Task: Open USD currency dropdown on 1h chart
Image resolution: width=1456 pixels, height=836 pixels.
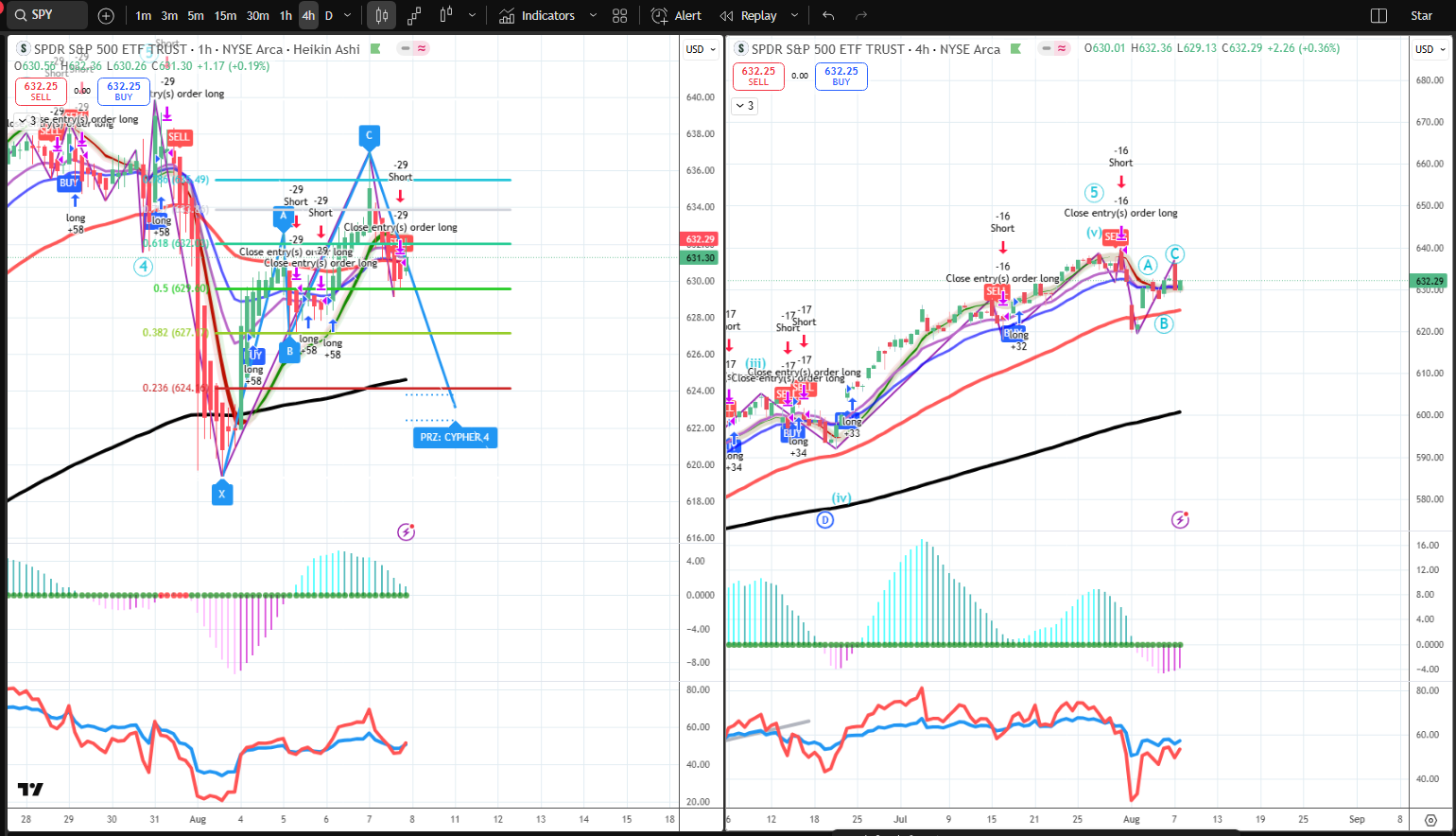Action: [701, 49]
